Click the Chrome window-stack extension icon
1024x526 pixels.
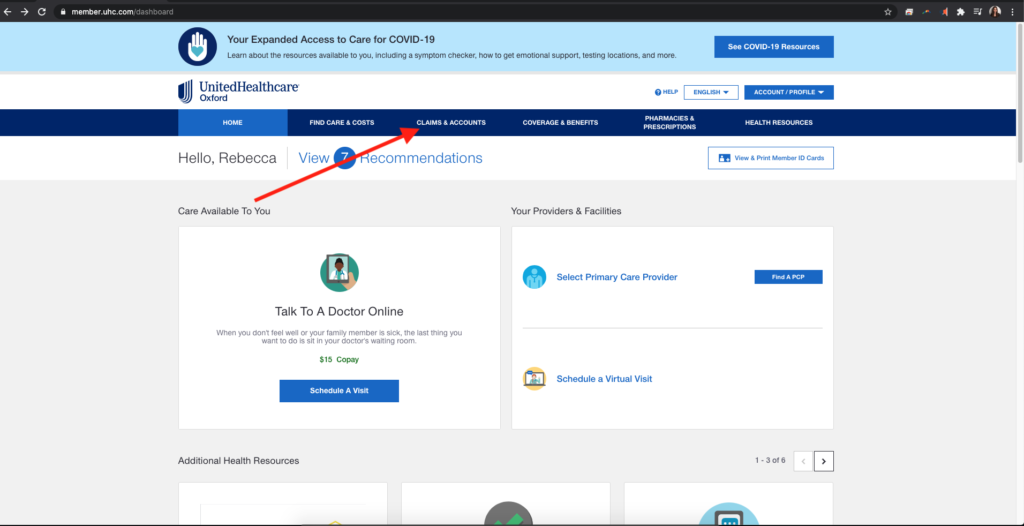click(908, 12)
